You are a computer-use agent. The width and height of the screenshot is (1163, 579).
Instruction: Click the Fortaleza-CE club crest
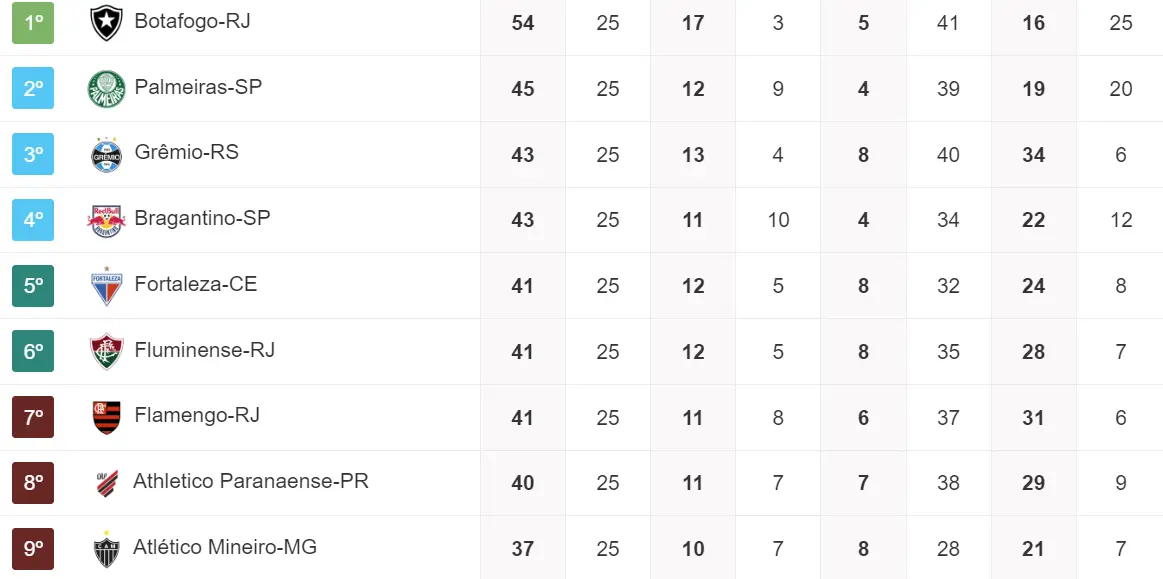[x=106, y=286]
